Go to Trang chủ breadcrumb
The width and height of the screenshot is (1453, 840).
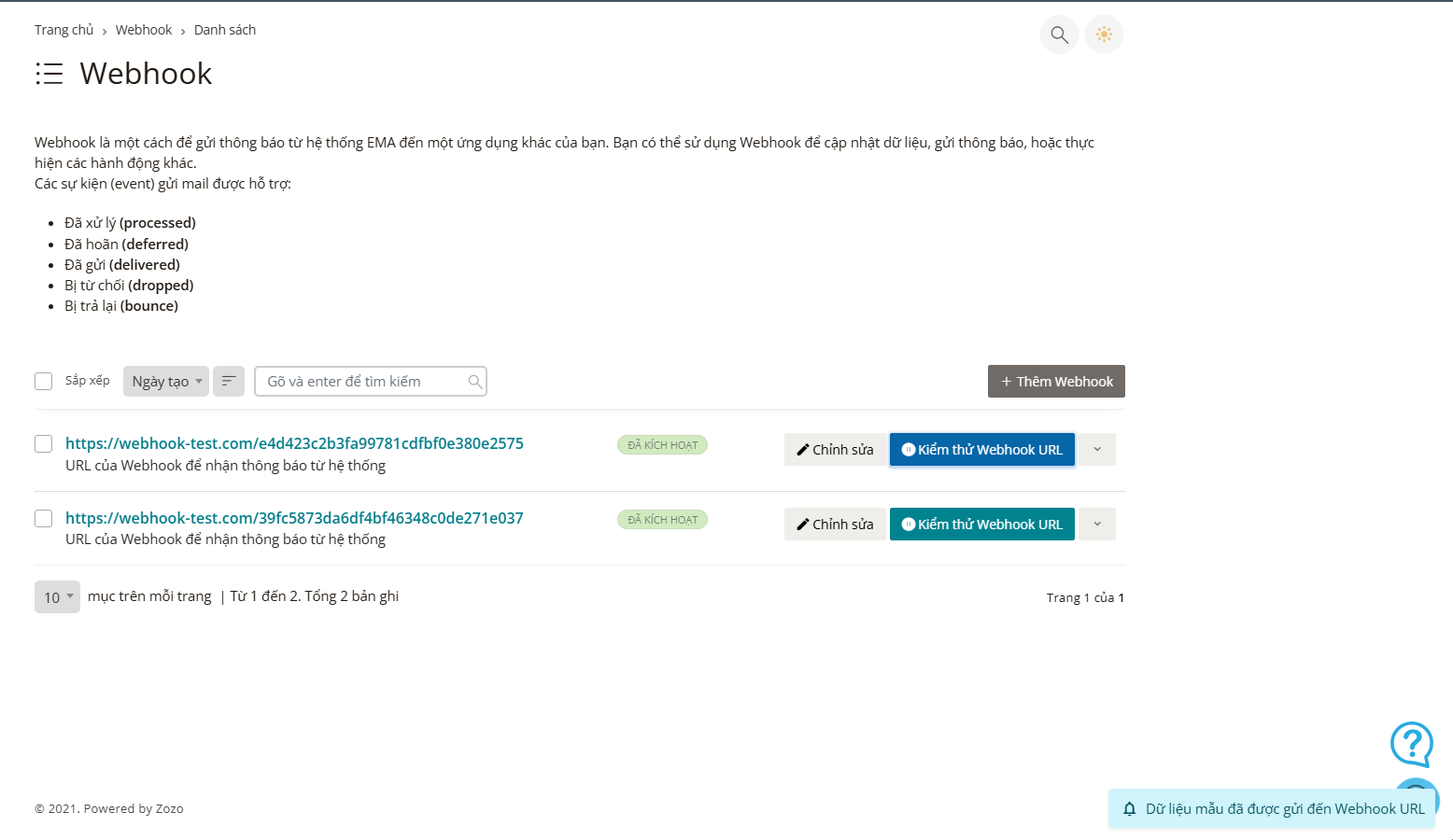pyautogui.click(x=64, y=30)
